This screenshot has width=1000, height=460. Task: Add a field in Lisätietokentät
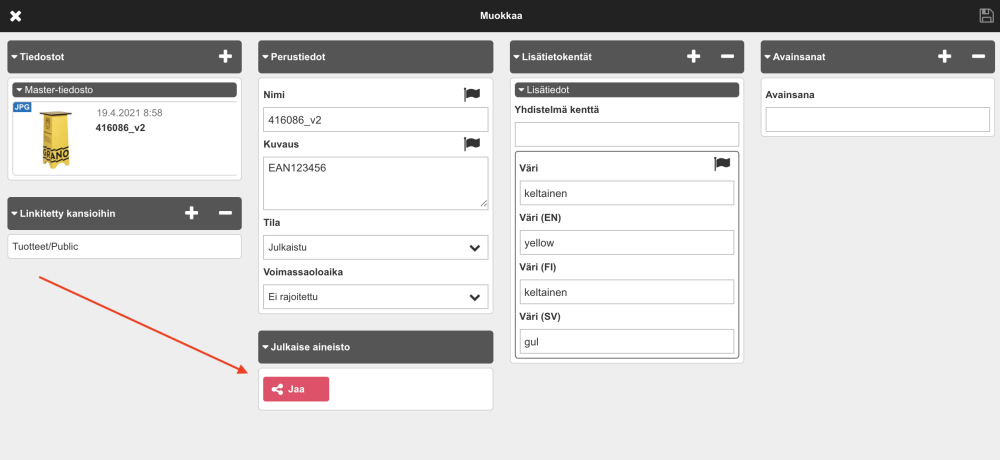point(694,57)
